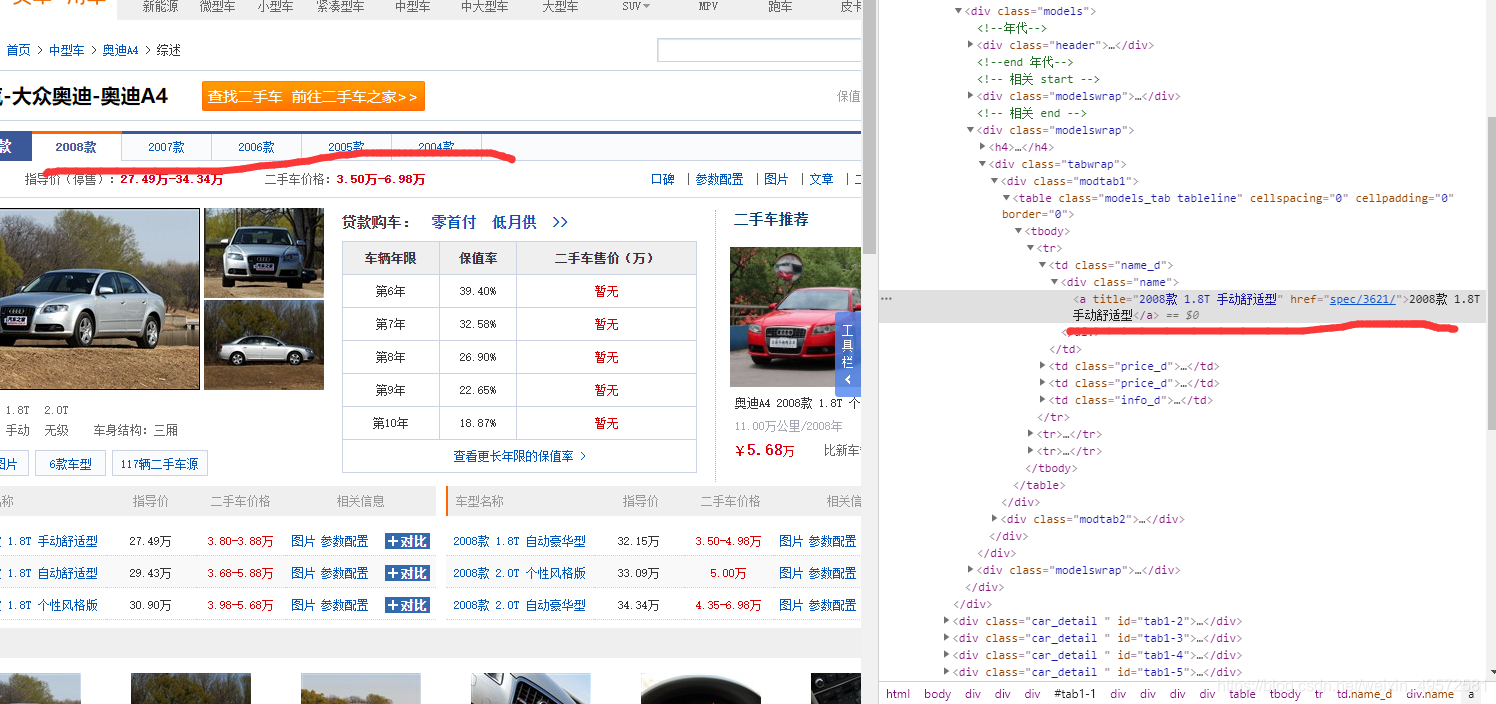
Task: Click the spec/3621/ href link in DevTools
Action: (x=1365, y=299)
